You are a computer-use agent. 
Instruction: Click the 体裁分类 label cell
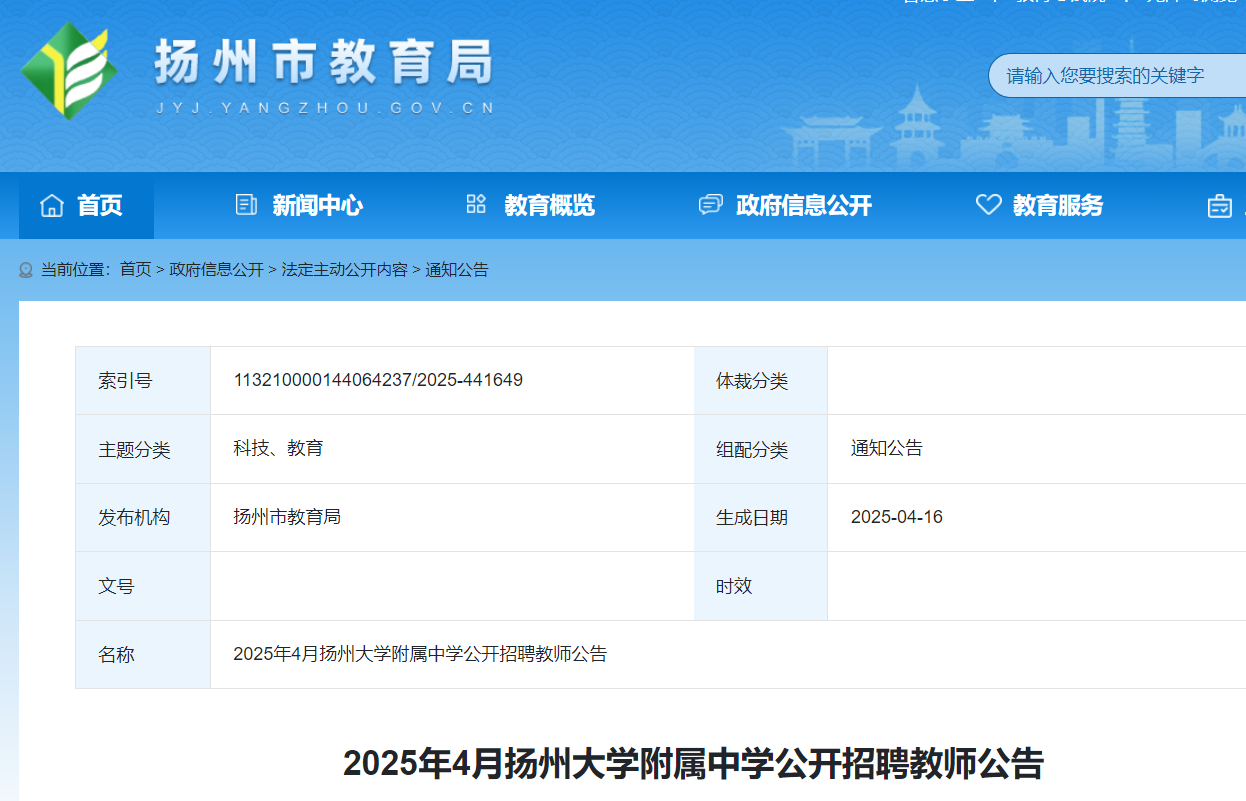[761, 381]
